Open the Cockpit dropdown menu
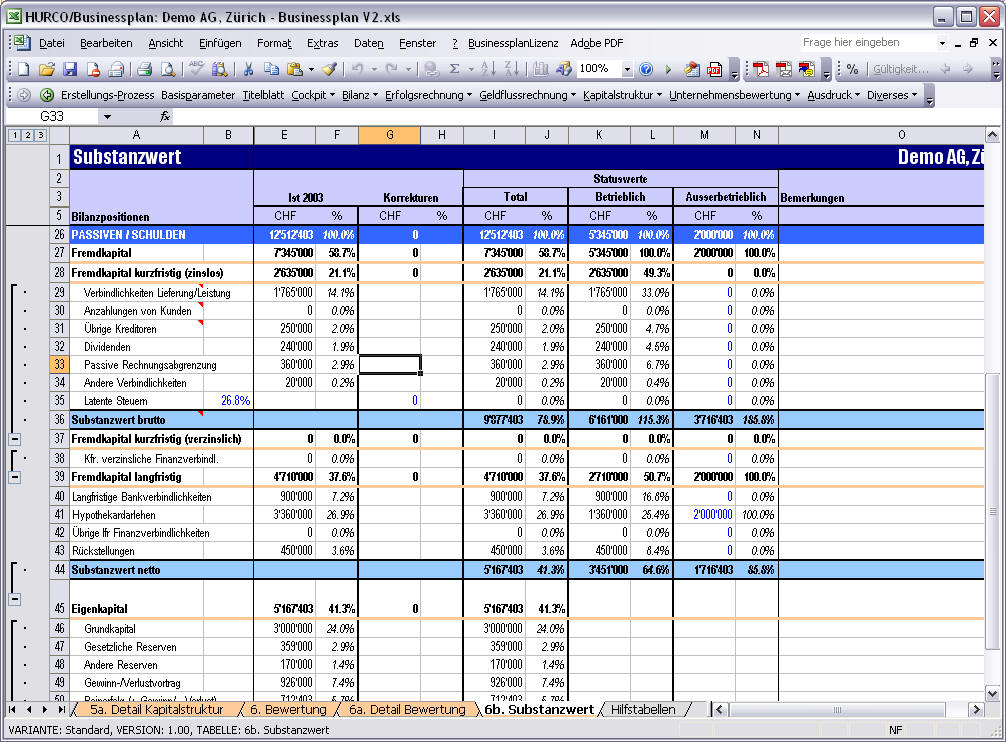The width and height of the screenshot is (1006, 742). [313, 95]
